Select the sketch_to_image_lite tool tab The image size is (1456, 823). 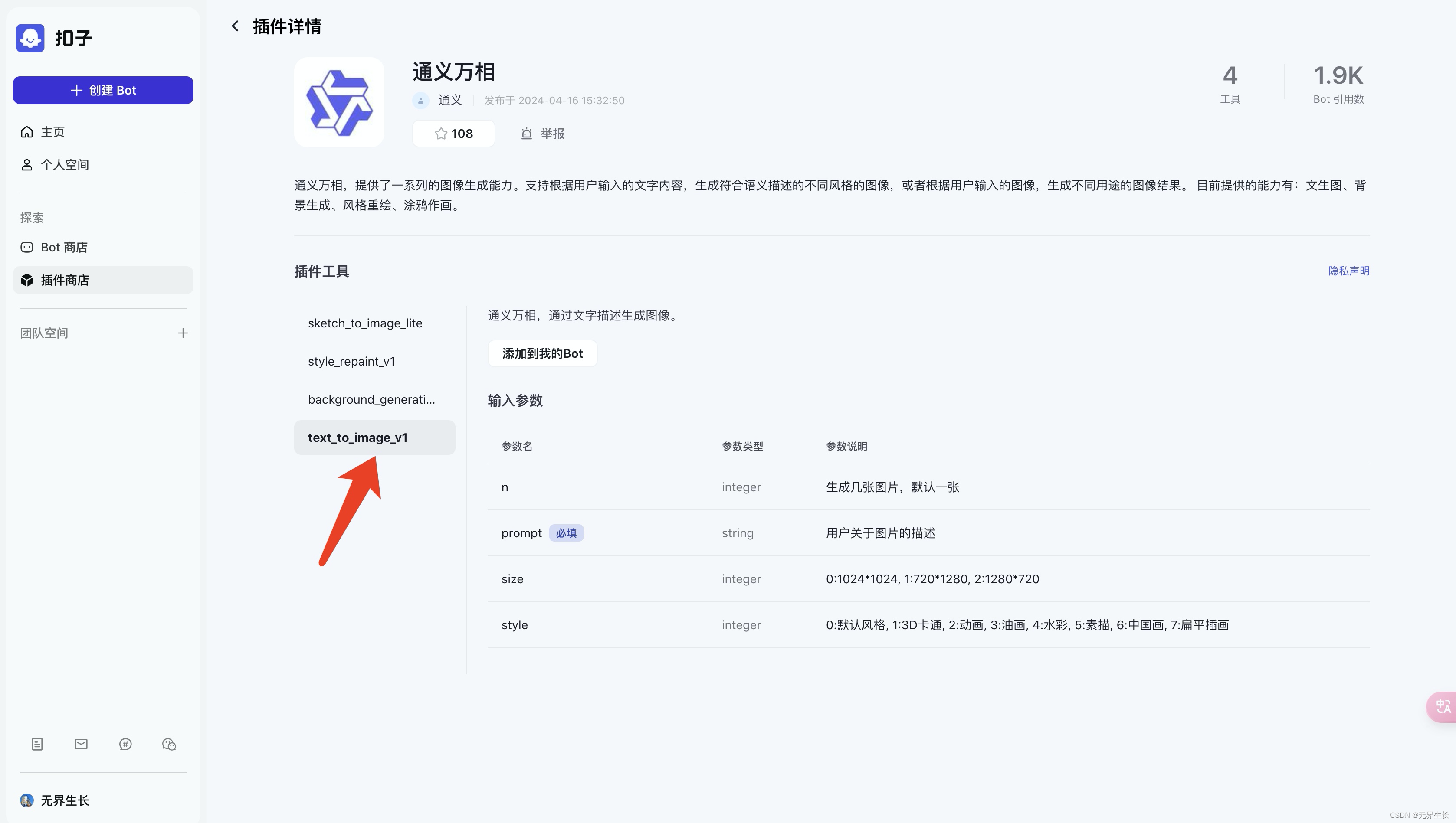(374, 323)
